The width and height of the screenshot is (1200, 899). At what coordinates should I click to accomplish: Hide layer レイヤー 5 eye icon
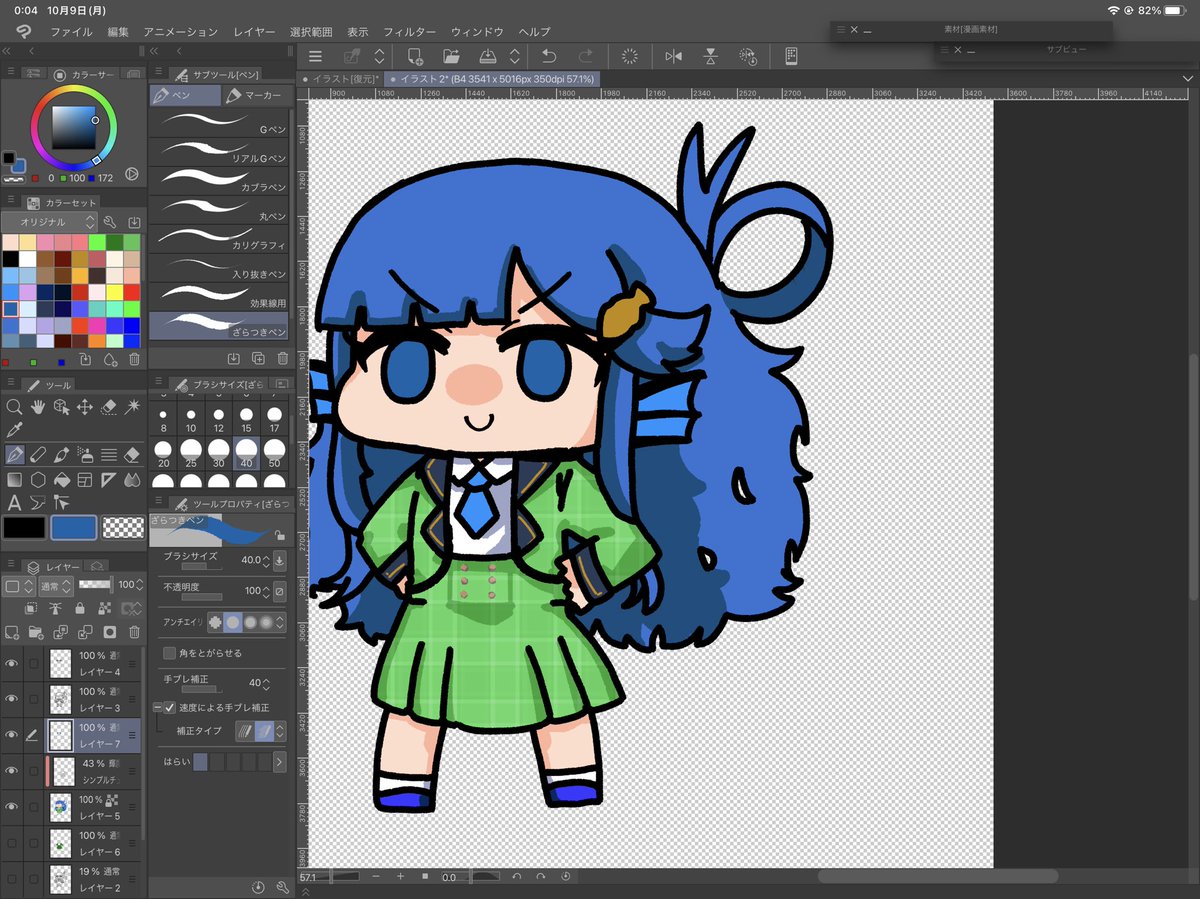pos(12,806)
